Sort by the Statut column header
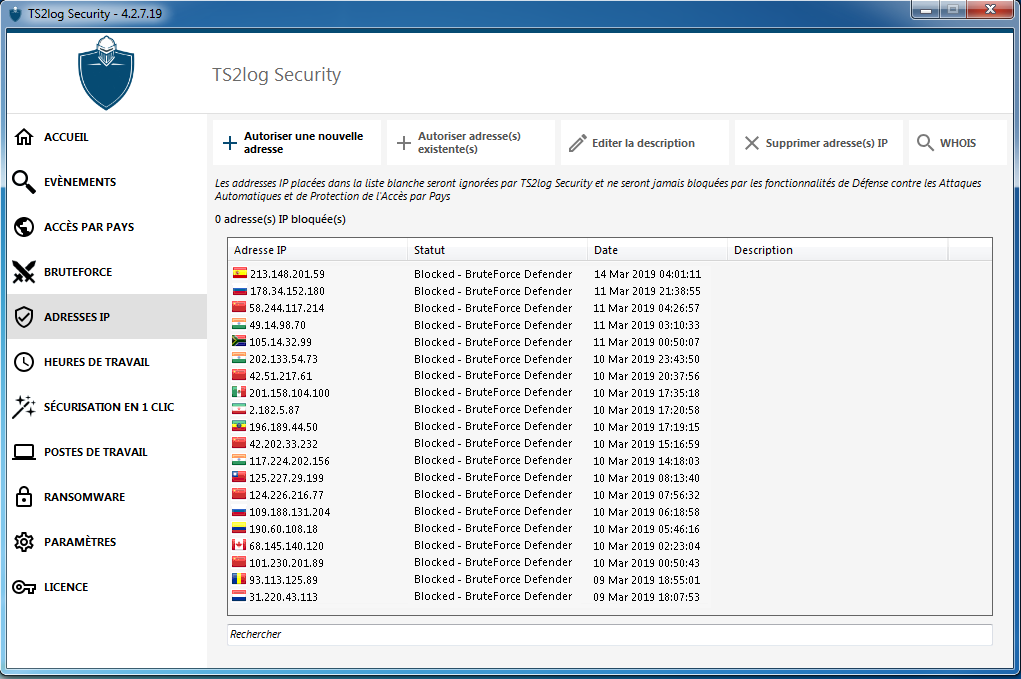 [497, 250]
